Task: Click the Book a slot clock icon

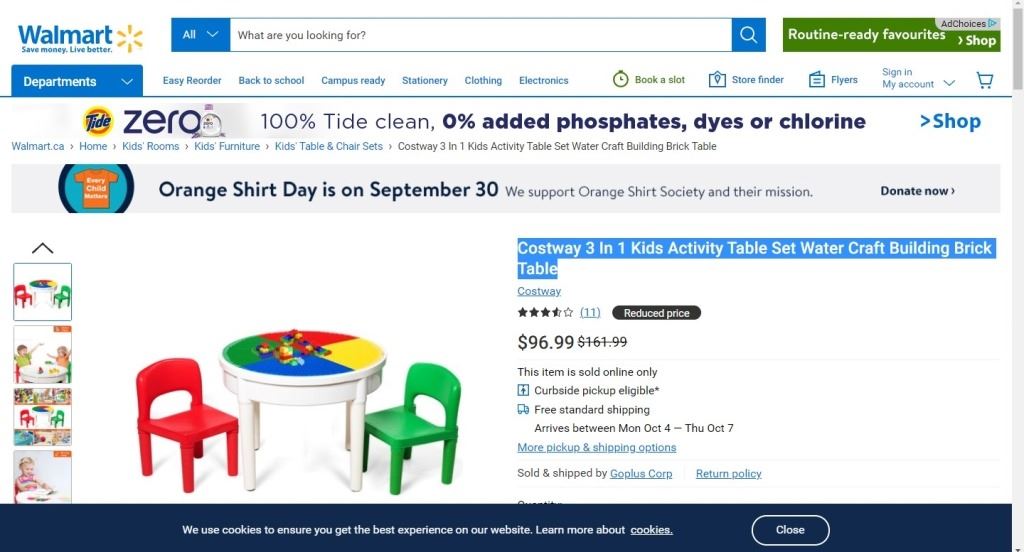Action: point(621,79)
